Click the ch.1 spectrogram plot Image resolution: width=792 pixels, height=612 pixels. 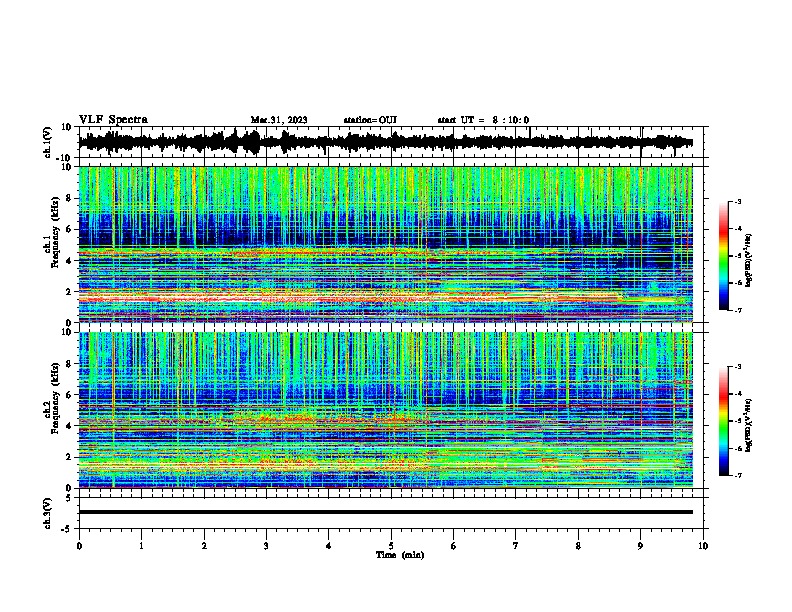click(x=386, y=244)
